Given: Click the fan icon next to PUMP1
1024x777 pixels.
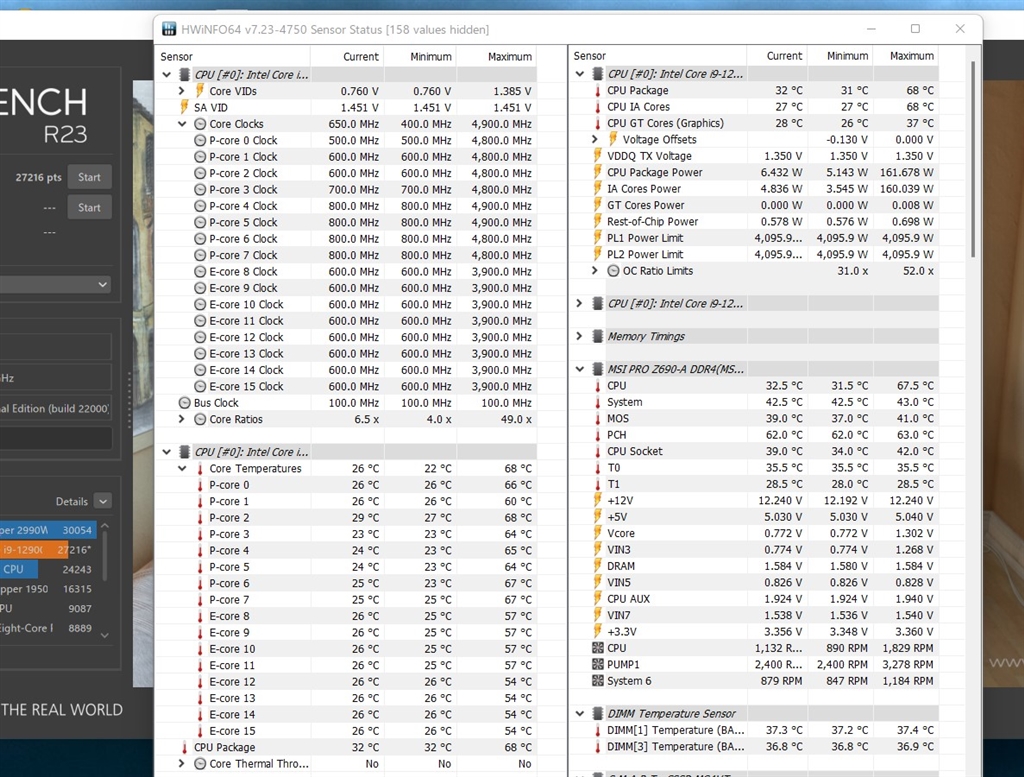Looking at the screenshot, I should [596, 665].
